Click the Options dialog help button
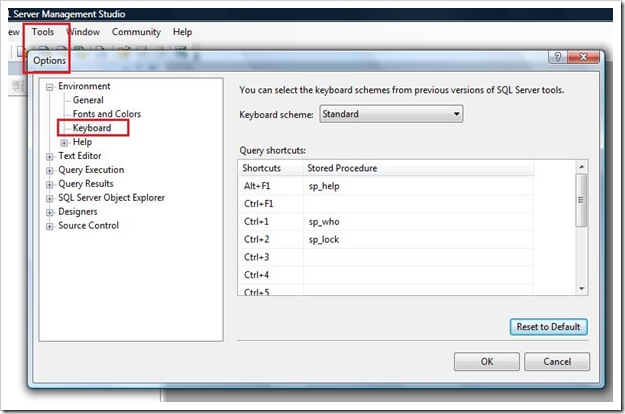This screenshot has height=414, width=625. coord(558,57)
